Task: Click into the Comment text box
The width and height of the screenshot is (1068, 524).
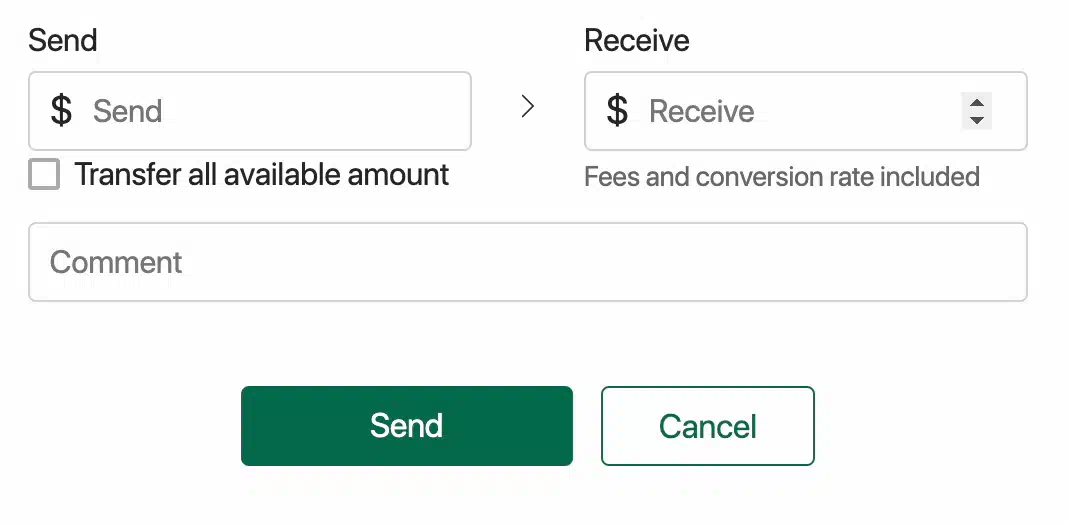Action: 528,262
